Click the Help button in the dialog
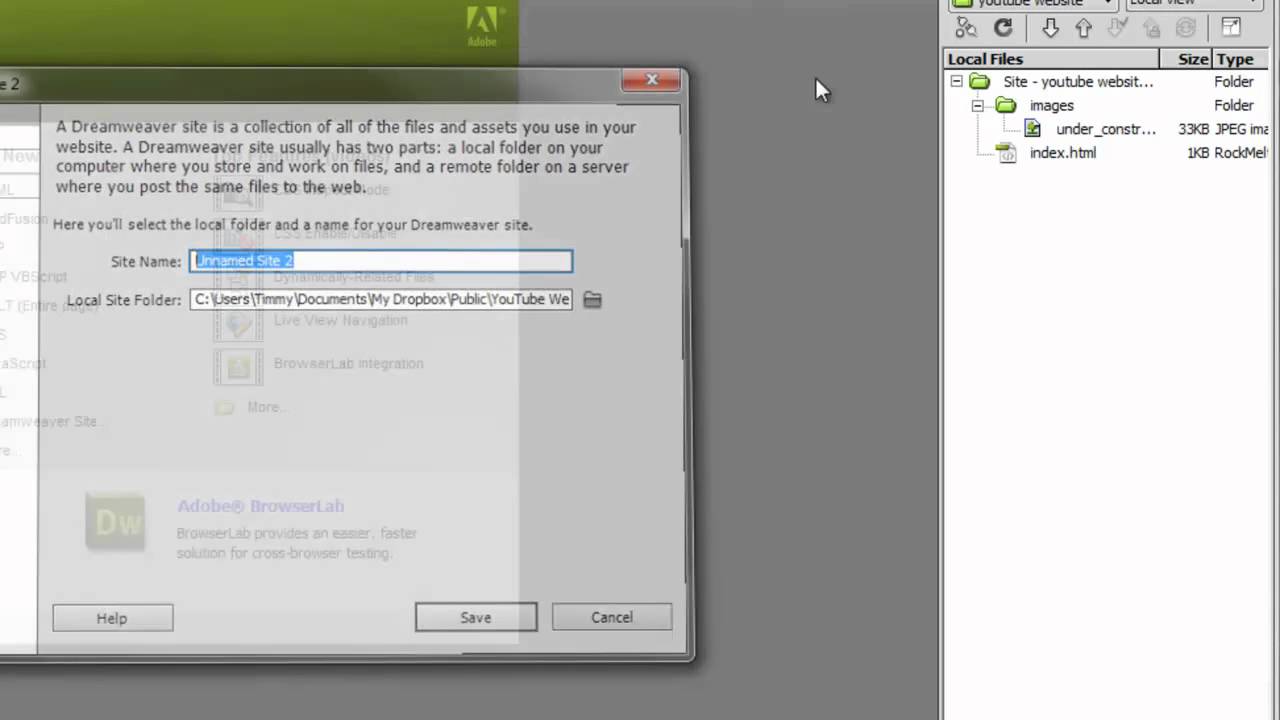 112,618
